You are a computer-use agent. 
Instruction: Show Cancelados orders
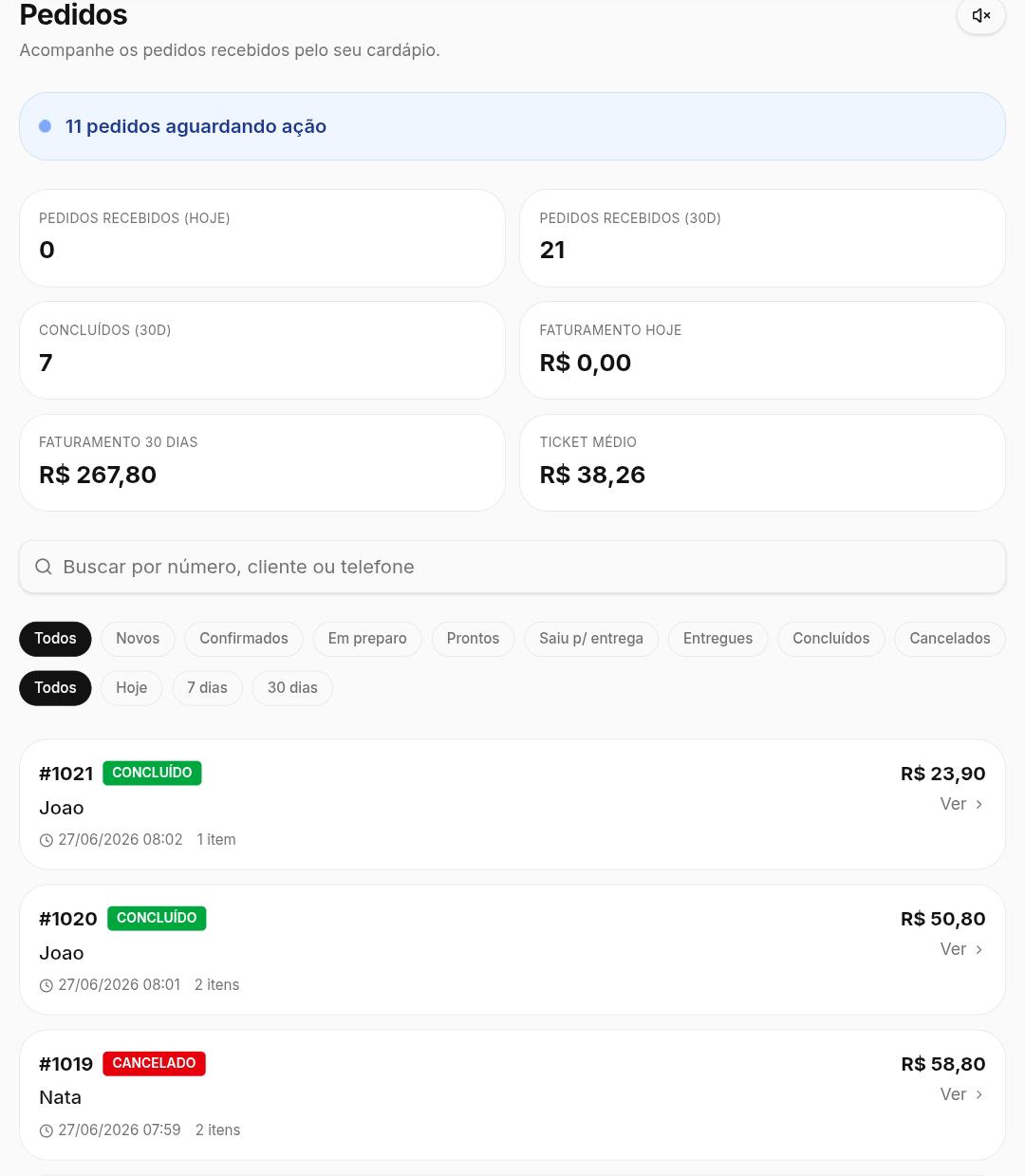click(950, 639)
